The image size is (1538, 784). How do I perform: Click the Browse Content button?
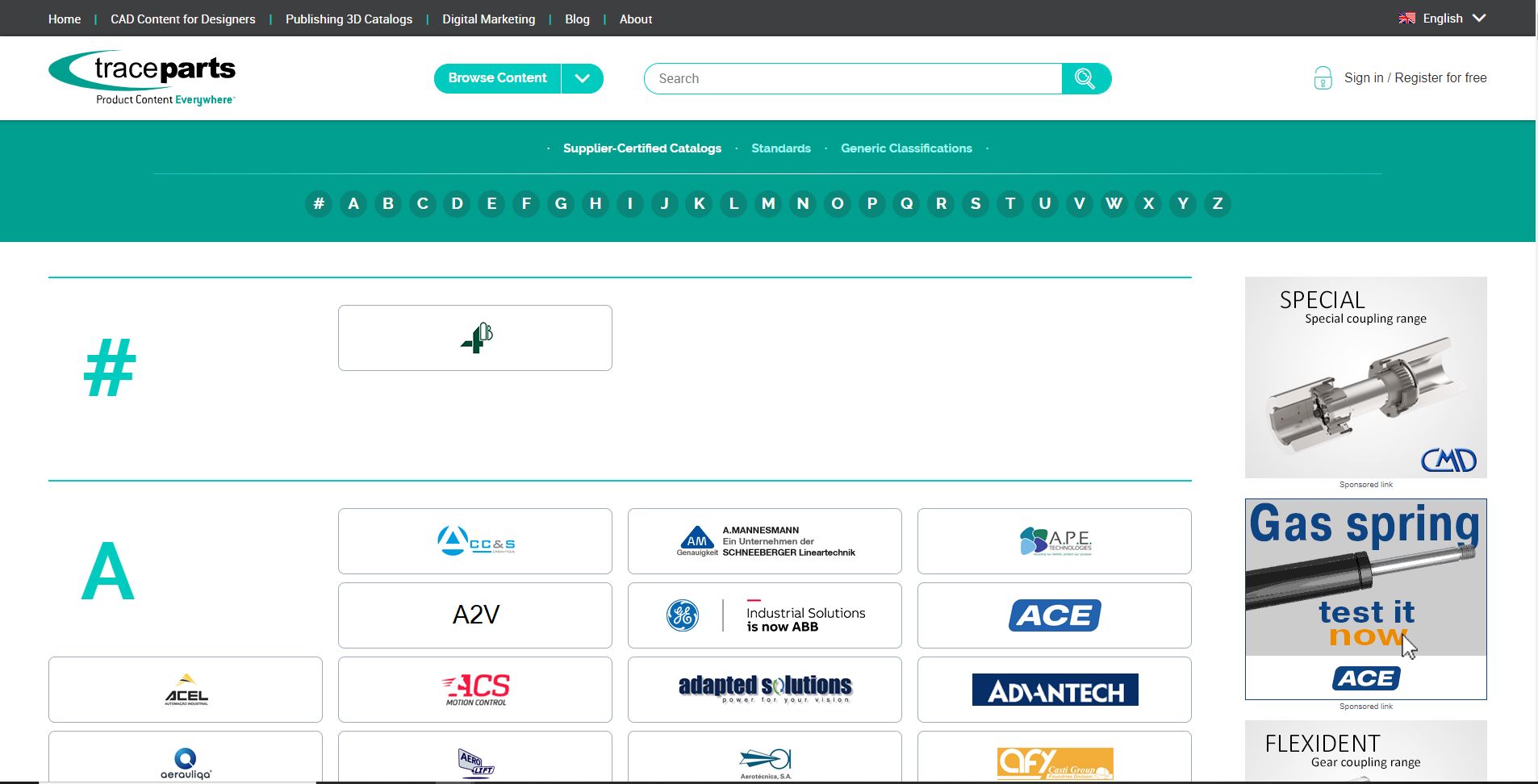[x=497, y=78]
